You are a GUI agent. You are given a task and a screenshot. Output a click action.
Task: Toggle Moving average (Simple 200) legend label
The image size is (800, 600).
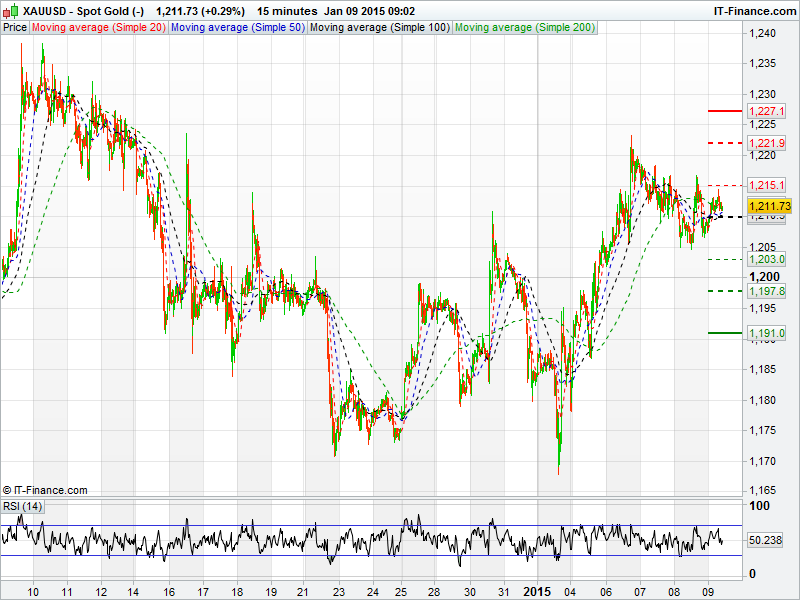(525, 27)
